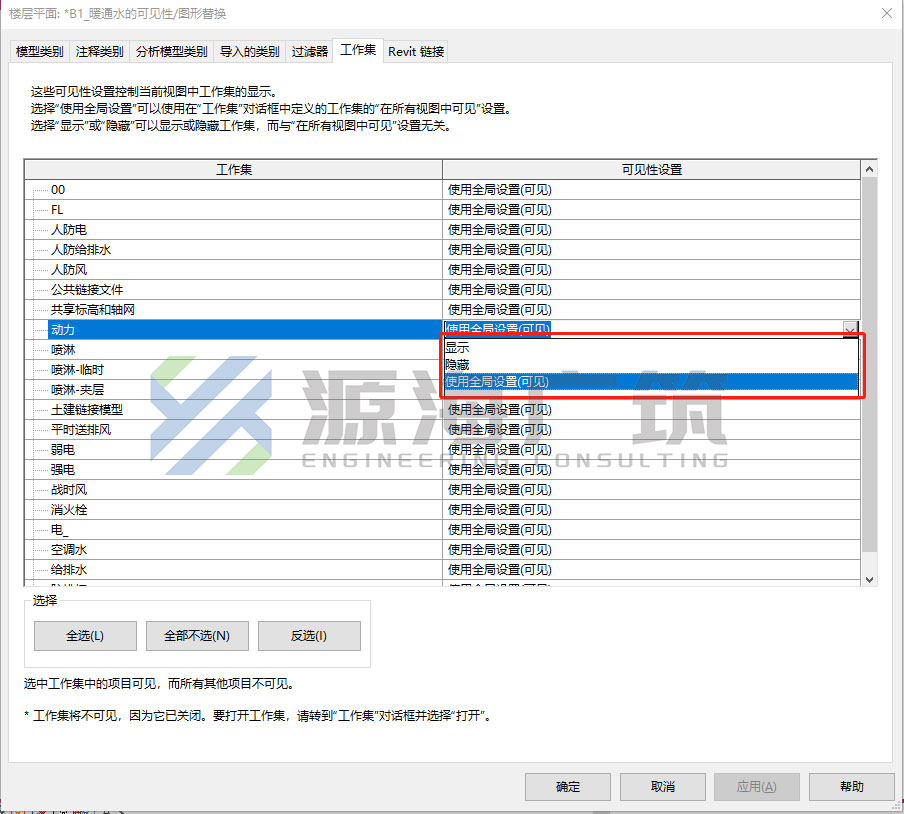
Task: Open 帮助 for this dialog
Action: (852, 786)
